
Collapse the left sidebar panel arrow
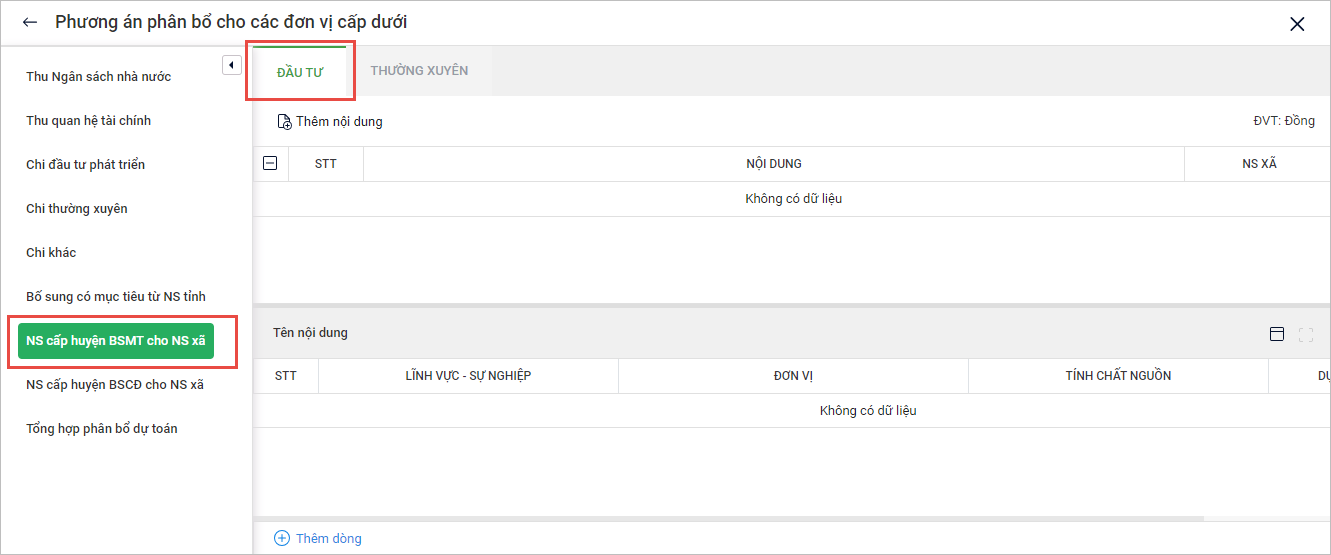pyautogui.click(x=231, y=65)
